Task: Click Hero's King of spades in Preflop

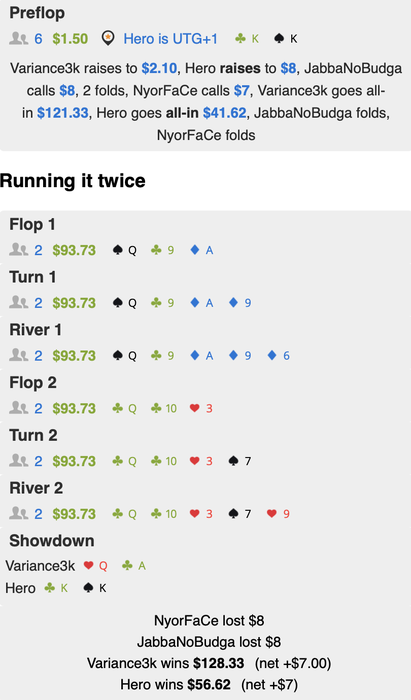Action: click(286, 39)
